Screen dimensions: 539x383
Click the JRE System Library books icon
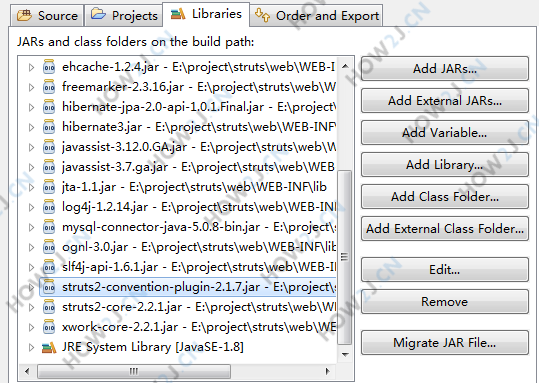[49, 347]
